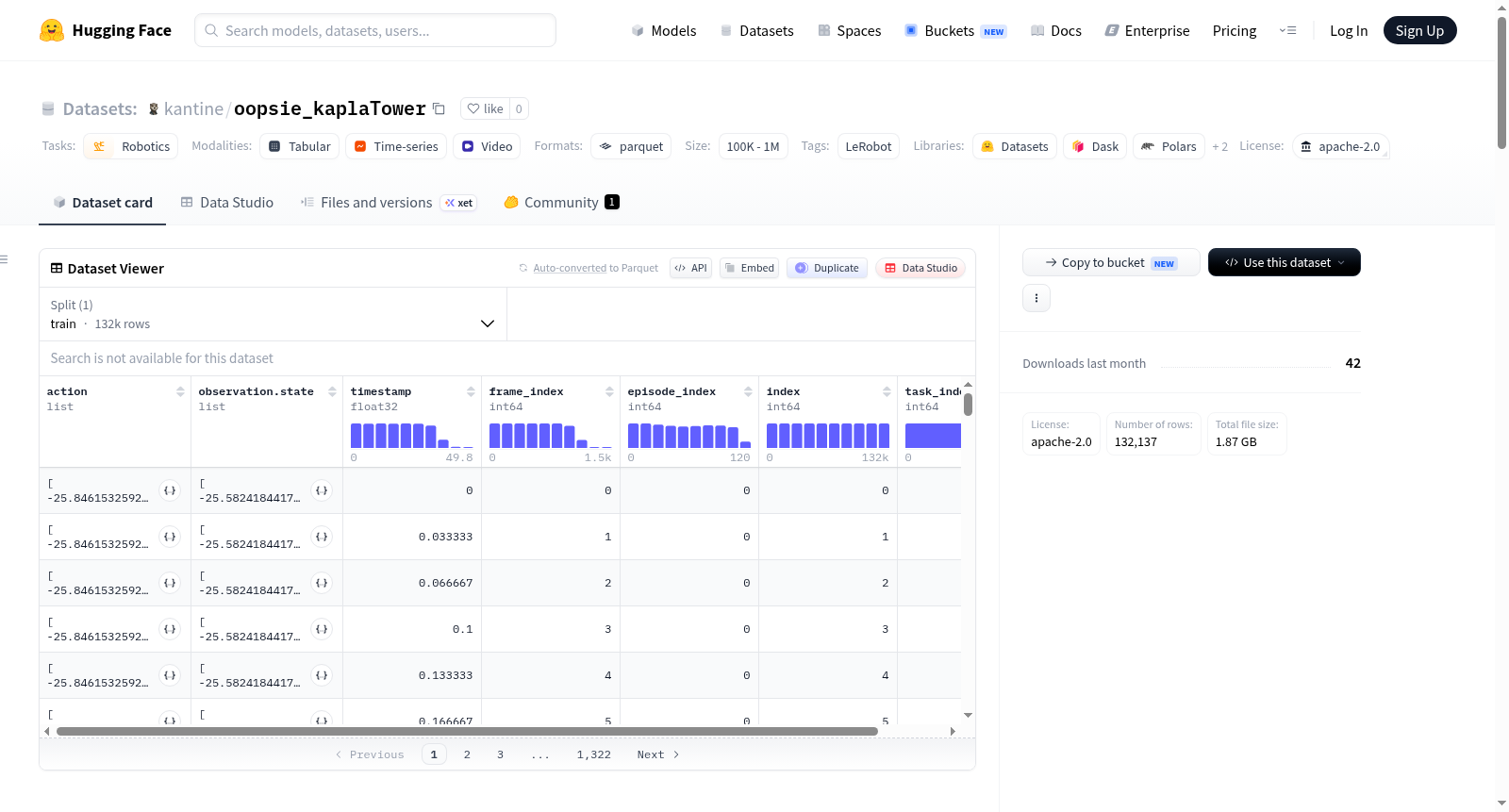
Task: Click the table's horizontal scrollbar
Action: (x=467, y=731)
